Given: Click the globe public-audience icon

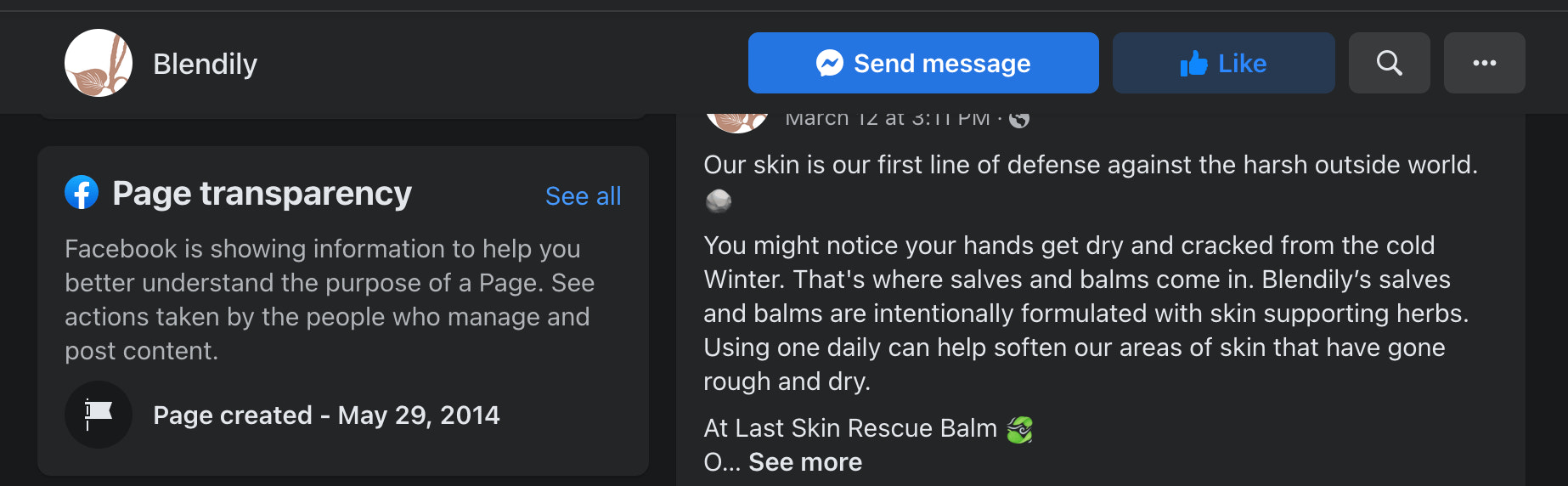Looking at the screenshot, I should pyautogui.click(x=1019, y=120).
